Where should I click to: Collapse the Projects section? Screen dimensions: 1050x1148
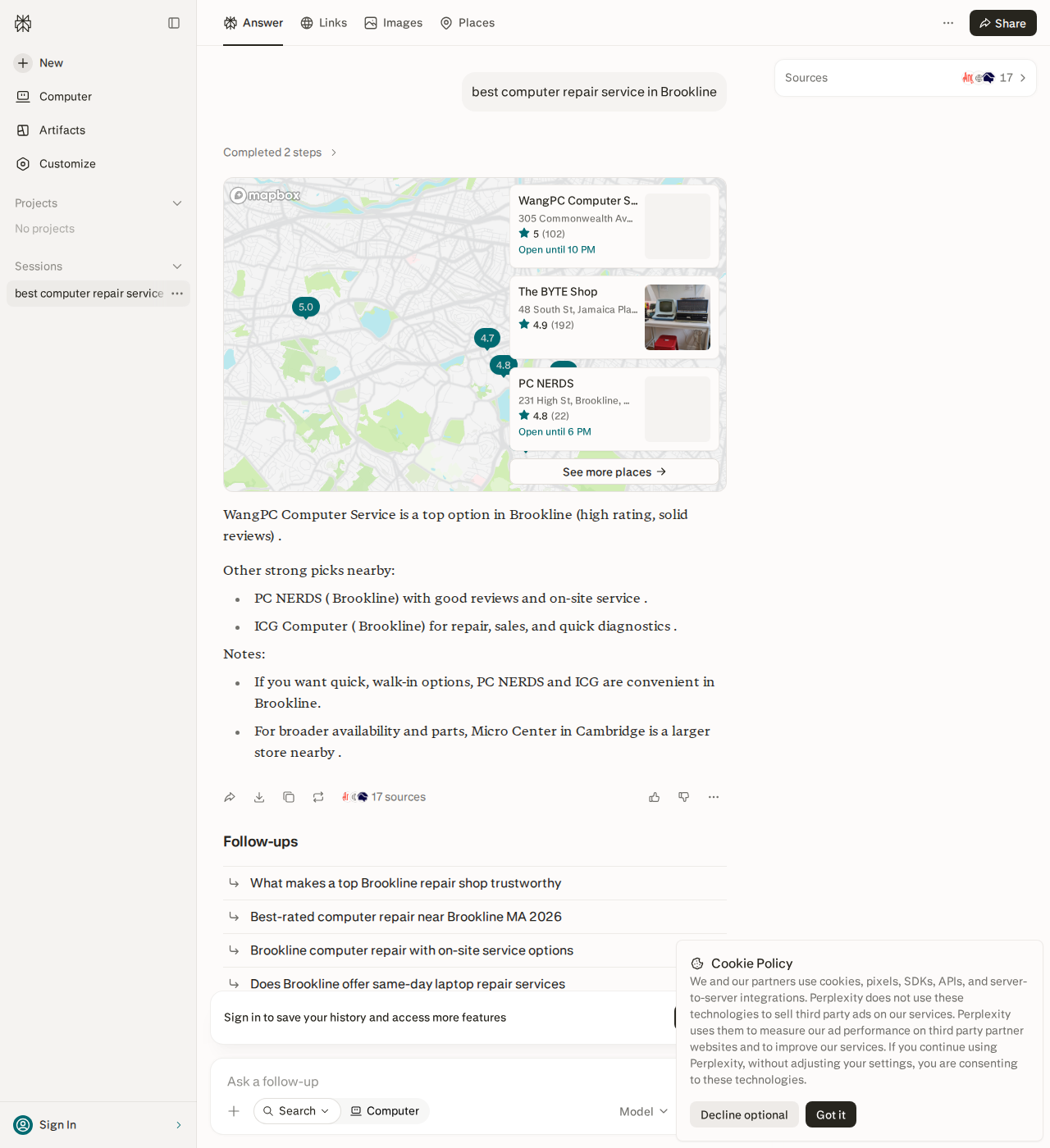click(x=177, y=203)
